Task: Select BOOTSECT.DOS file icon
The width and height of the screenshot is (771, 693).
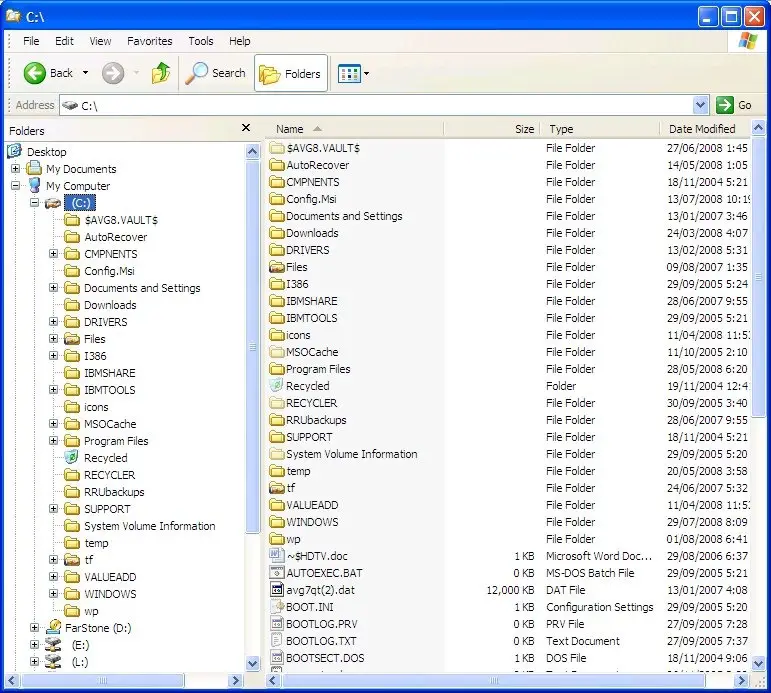Action: pos(277,658)
